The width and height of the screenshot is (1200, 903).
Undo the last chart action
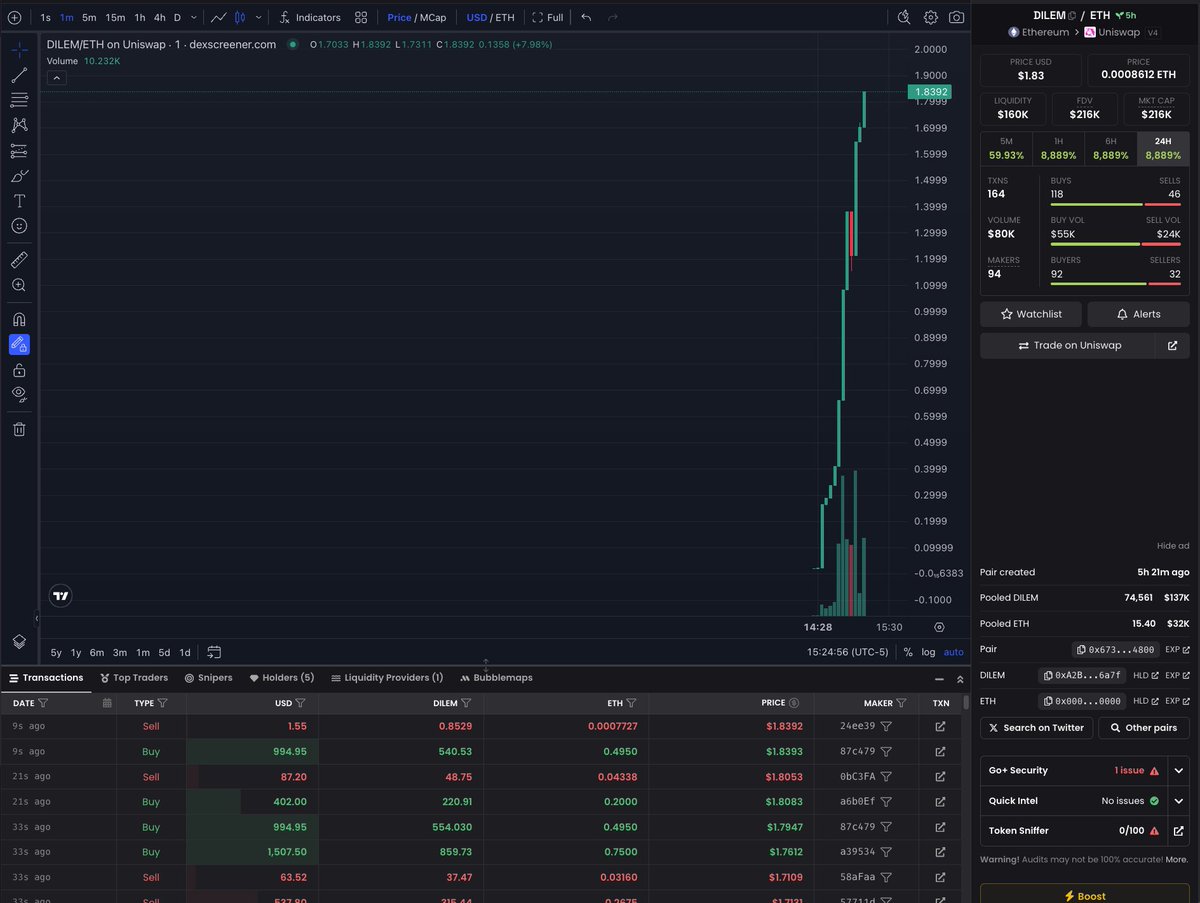pyautogui.click(x=586, y=17)
